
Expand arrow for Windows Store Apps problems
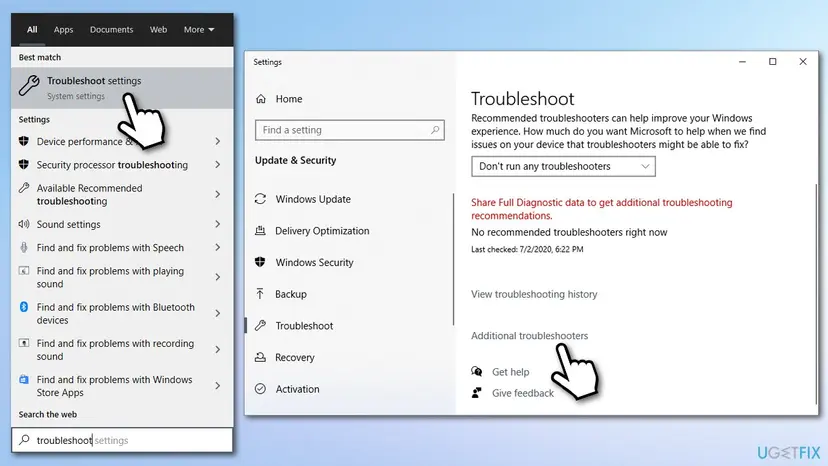click(218, 386)
